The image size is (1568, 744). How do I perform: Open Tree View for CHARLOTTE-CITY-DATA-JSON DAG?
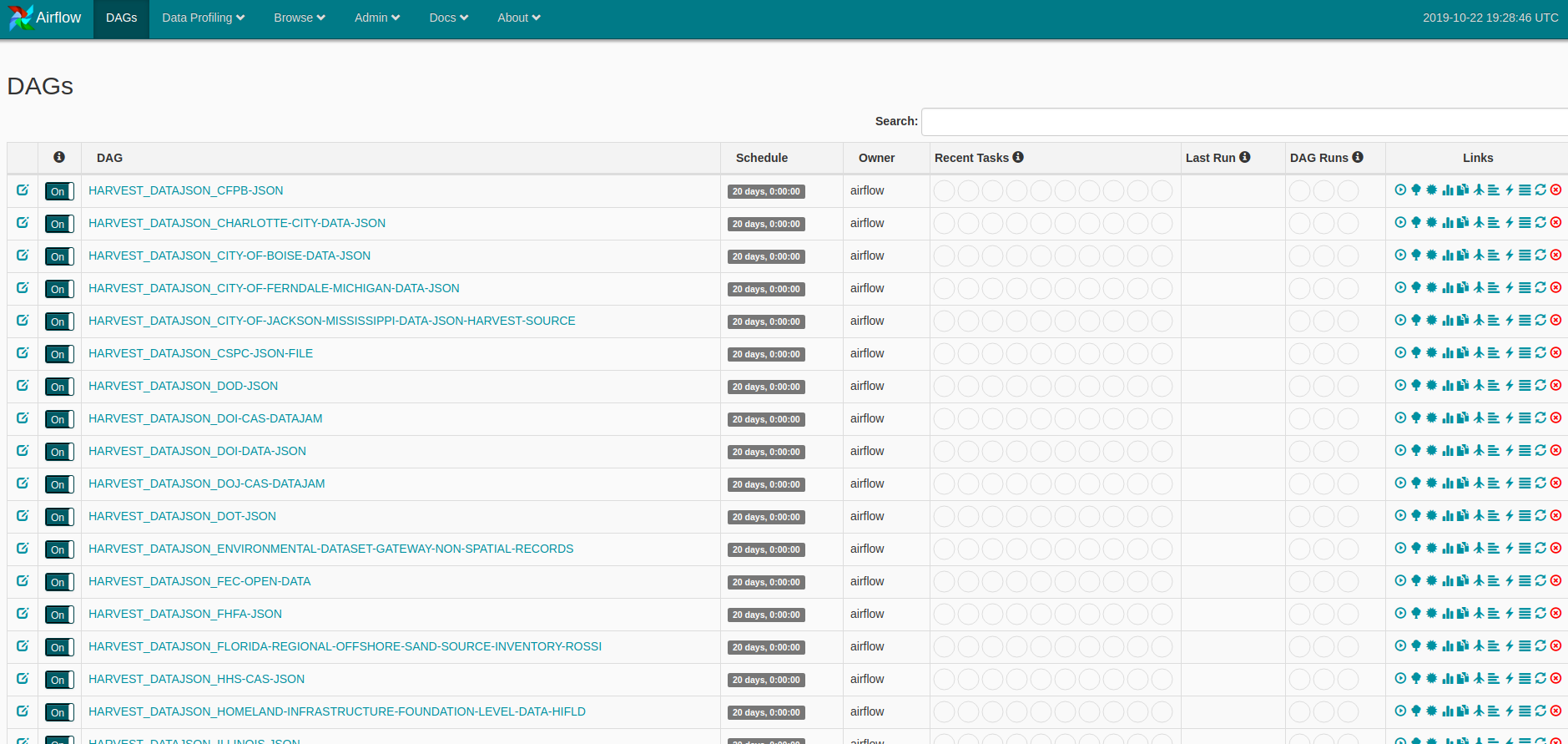[1416, 223]
